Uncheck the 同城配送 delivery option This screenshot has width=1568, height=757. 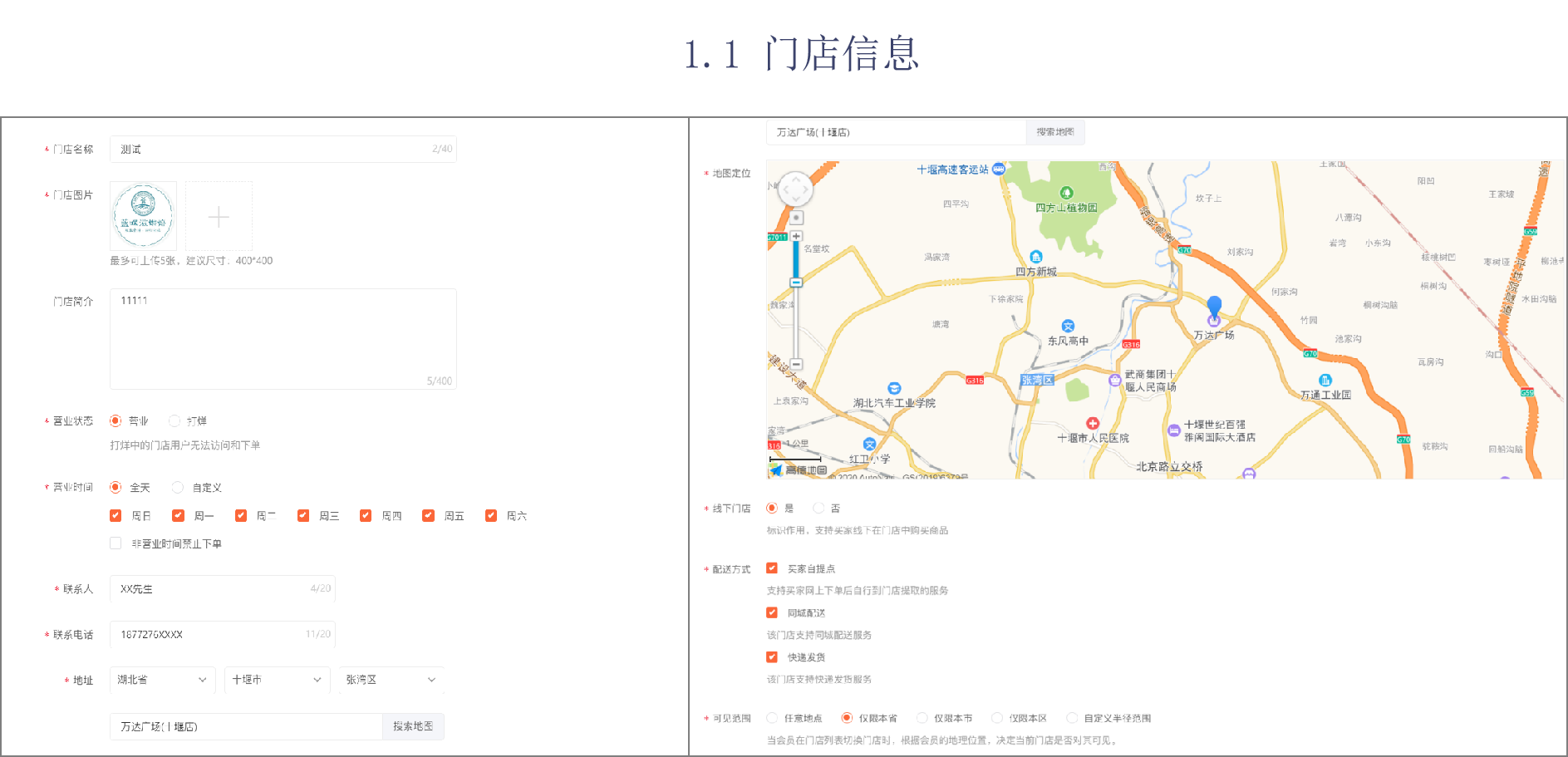point(772,612)
